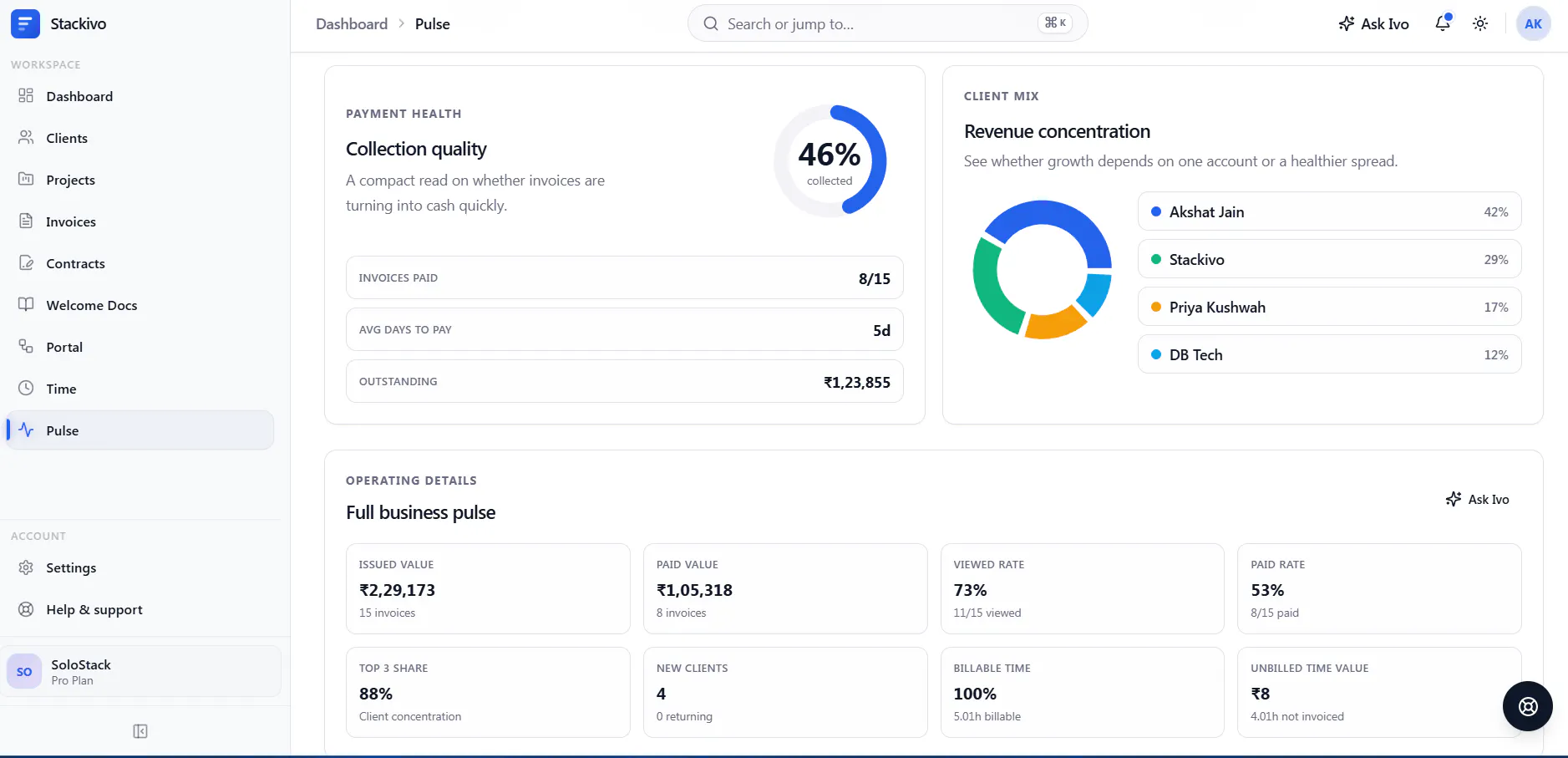Click the Search or jump to field
This screenshot has height=758, width=1568.
[887, 23]
